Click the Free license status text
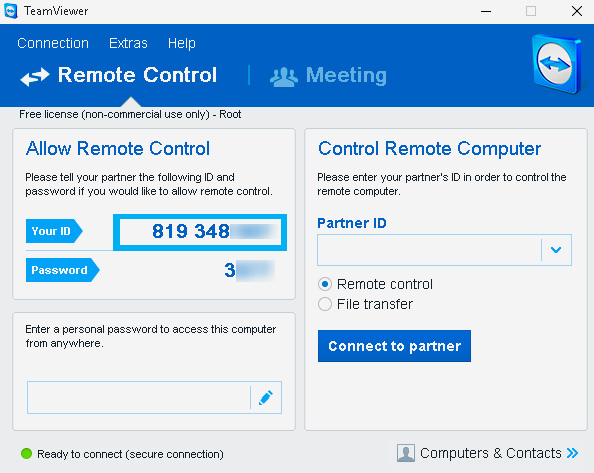 pyautogui.click(x=130, y=114)
